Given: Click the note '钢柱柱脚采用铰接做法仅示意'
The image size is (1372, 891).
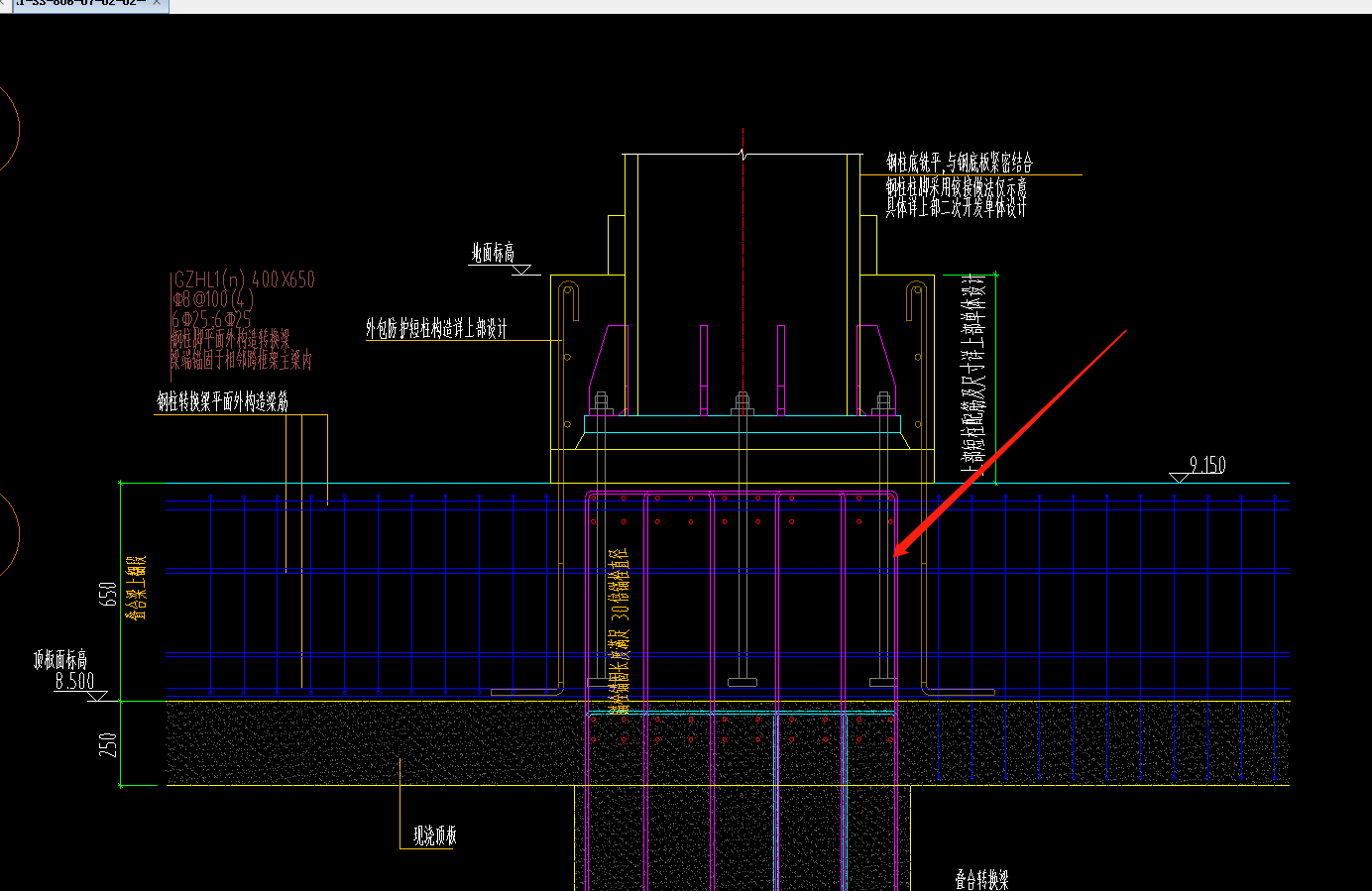Looking at the screenshot, I should click(957, 186).
